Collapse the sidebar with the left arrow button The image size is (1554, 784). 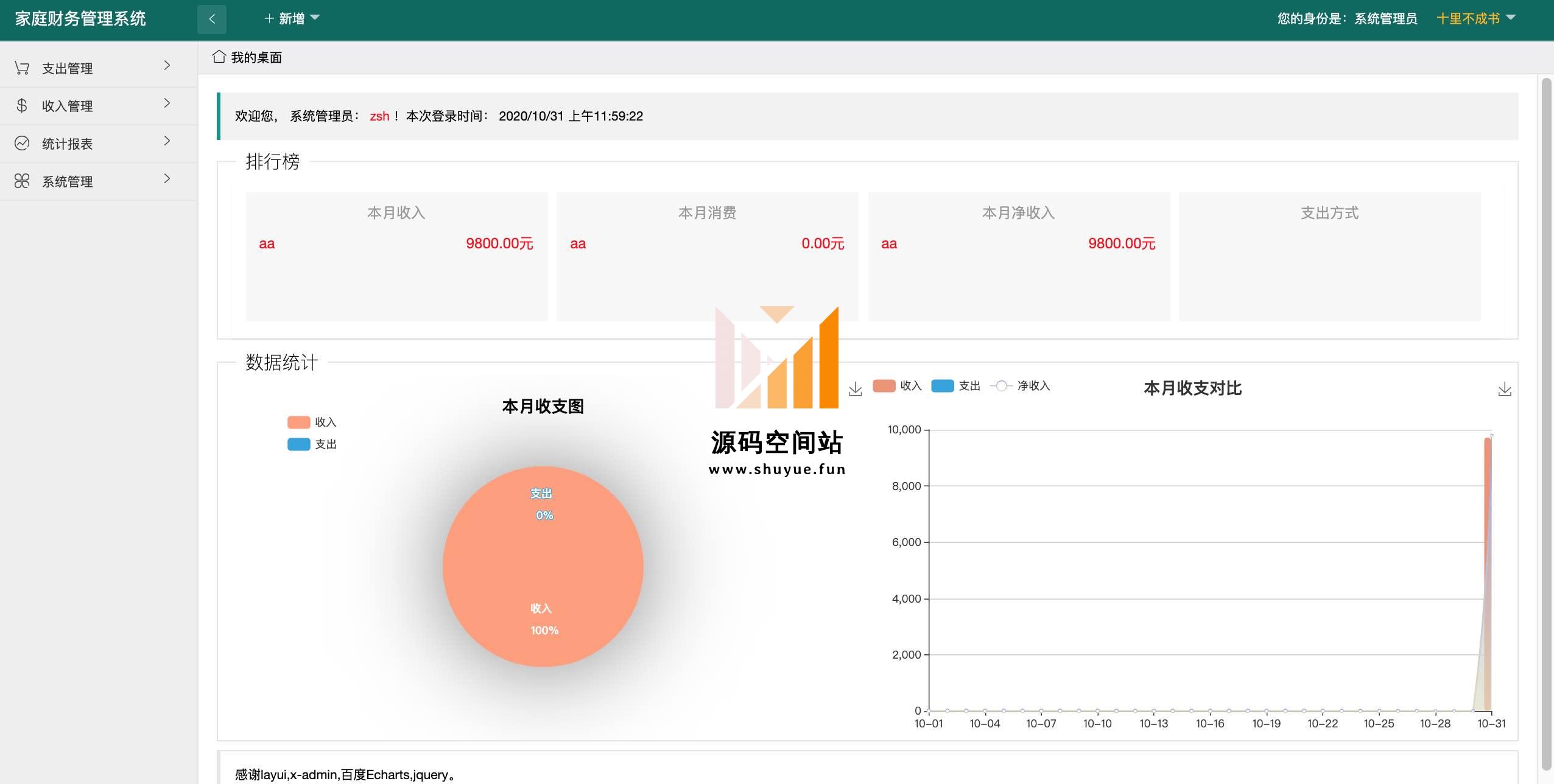[x=212, y=19]
